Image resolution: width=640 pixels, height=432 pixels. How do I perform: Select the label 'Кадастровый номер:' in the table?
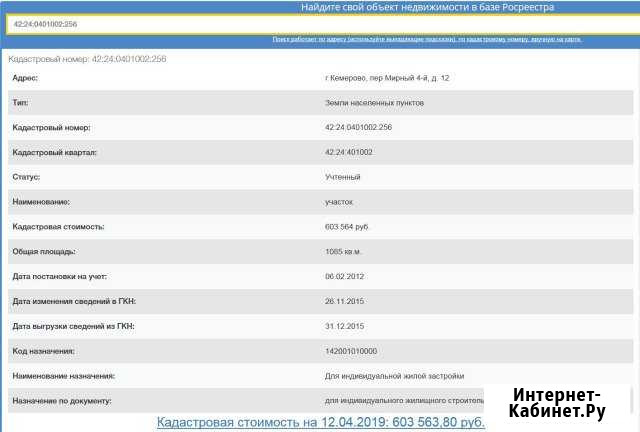pyautogui.click(x=51, y=127)
